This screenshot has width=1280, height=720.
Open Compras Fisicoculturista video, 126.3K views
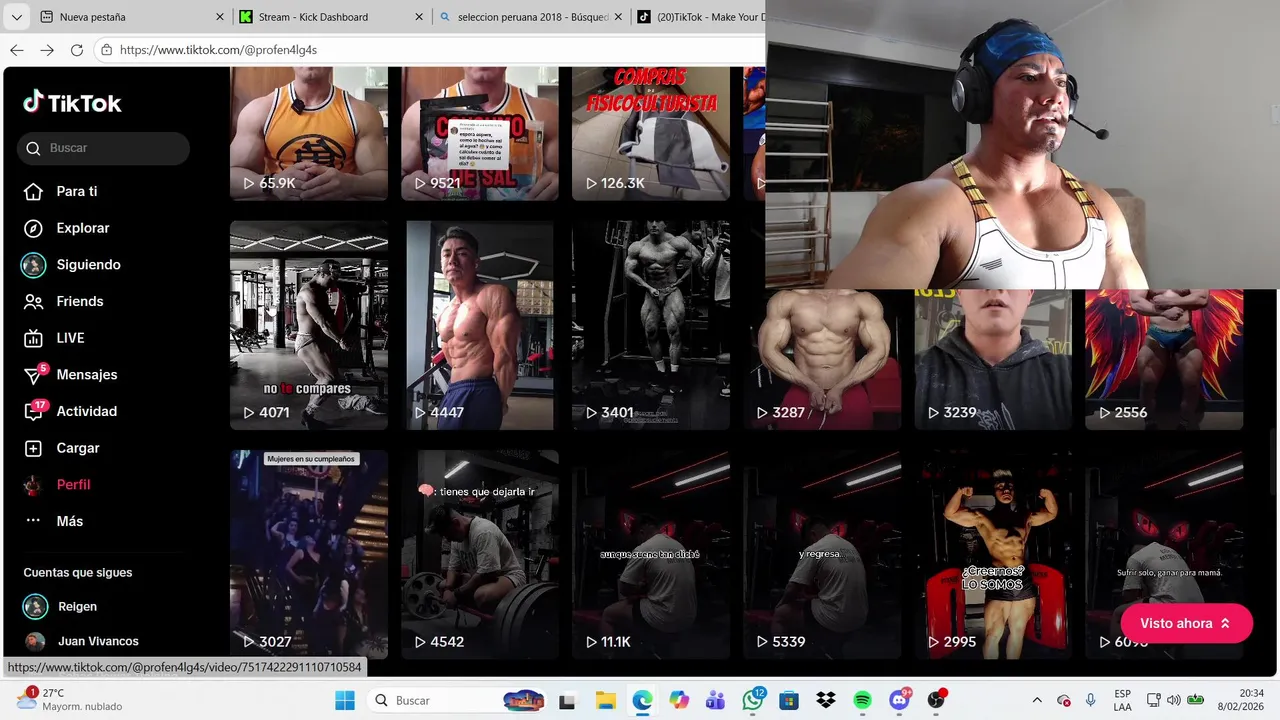[x=651, y=133]
